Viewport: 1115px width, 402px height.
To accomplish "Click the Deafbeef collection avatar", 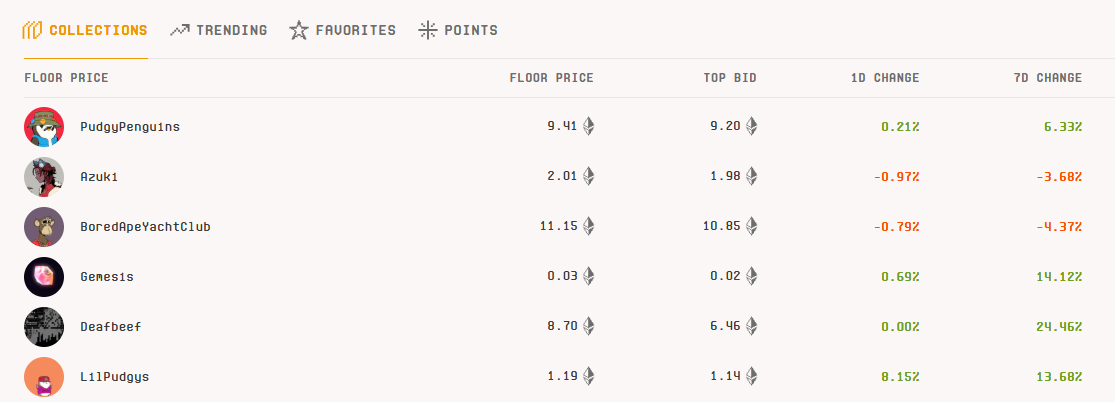I will [x=44, y=327].
